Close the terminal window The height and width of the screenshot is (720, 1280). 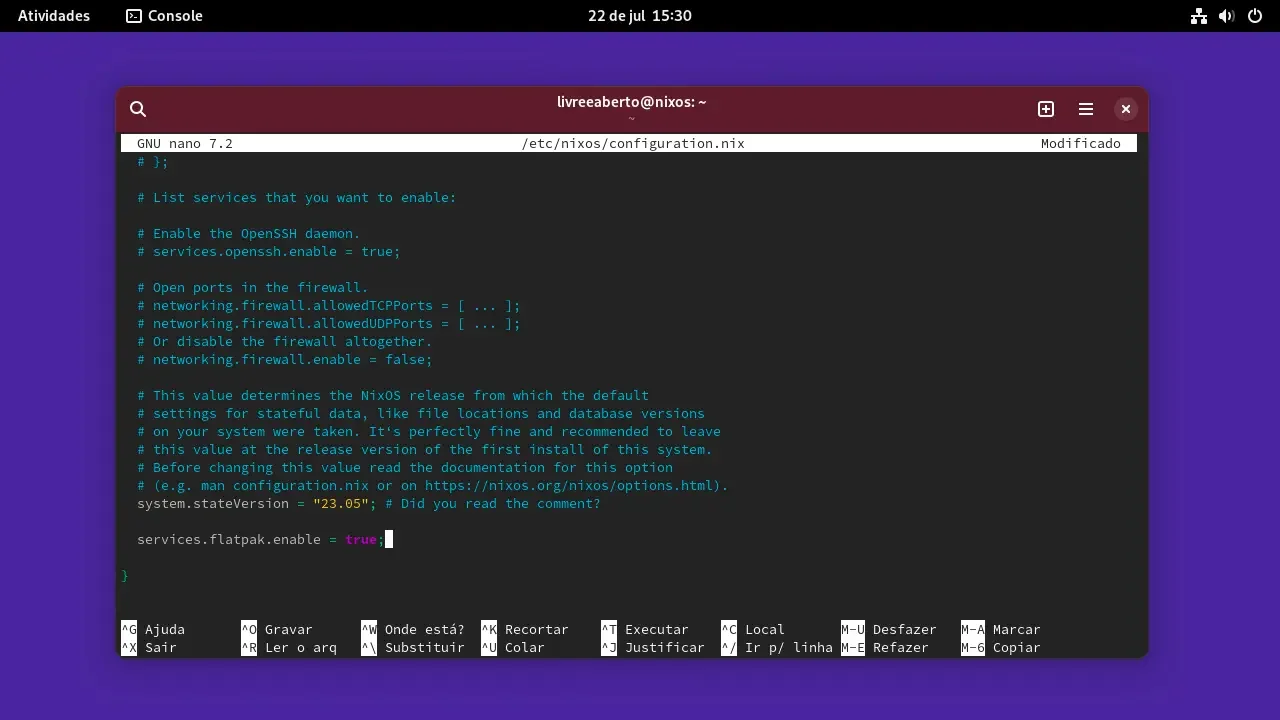click(1126, 109)
